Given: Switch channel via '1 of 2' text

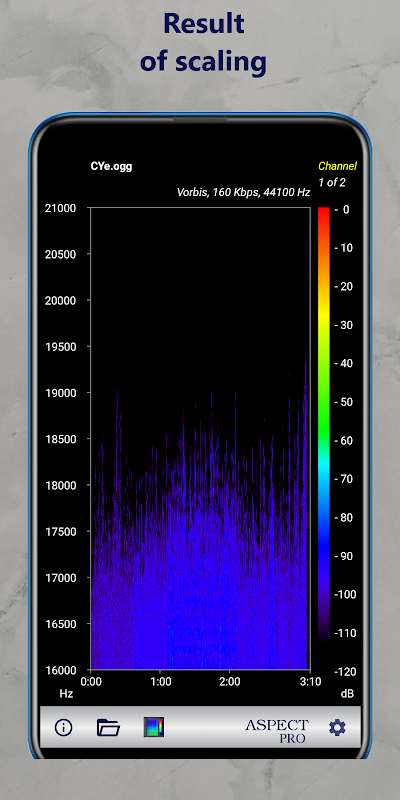Looking at the screenshot, I should point(332,183).
